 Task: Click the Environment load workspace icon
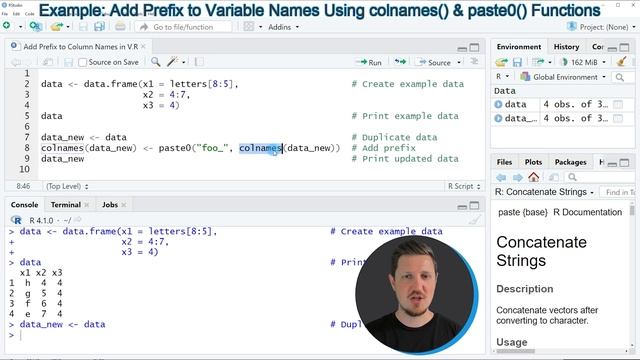(502, 62)
